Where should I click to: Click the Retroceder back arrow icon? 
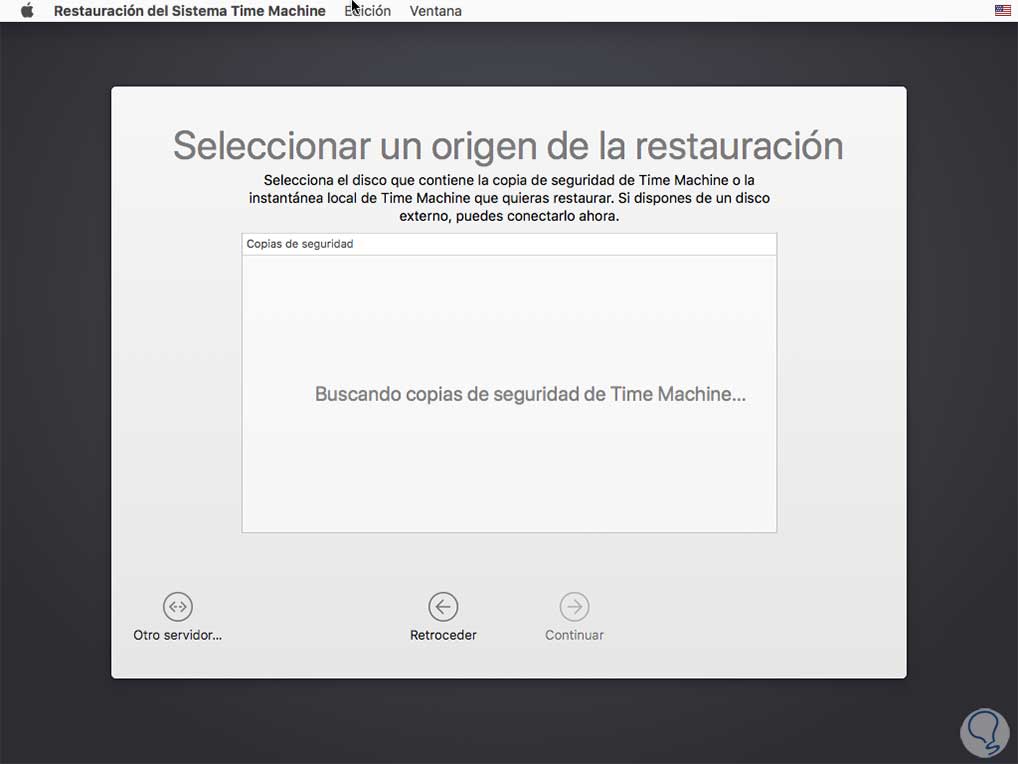pos(443,607)
